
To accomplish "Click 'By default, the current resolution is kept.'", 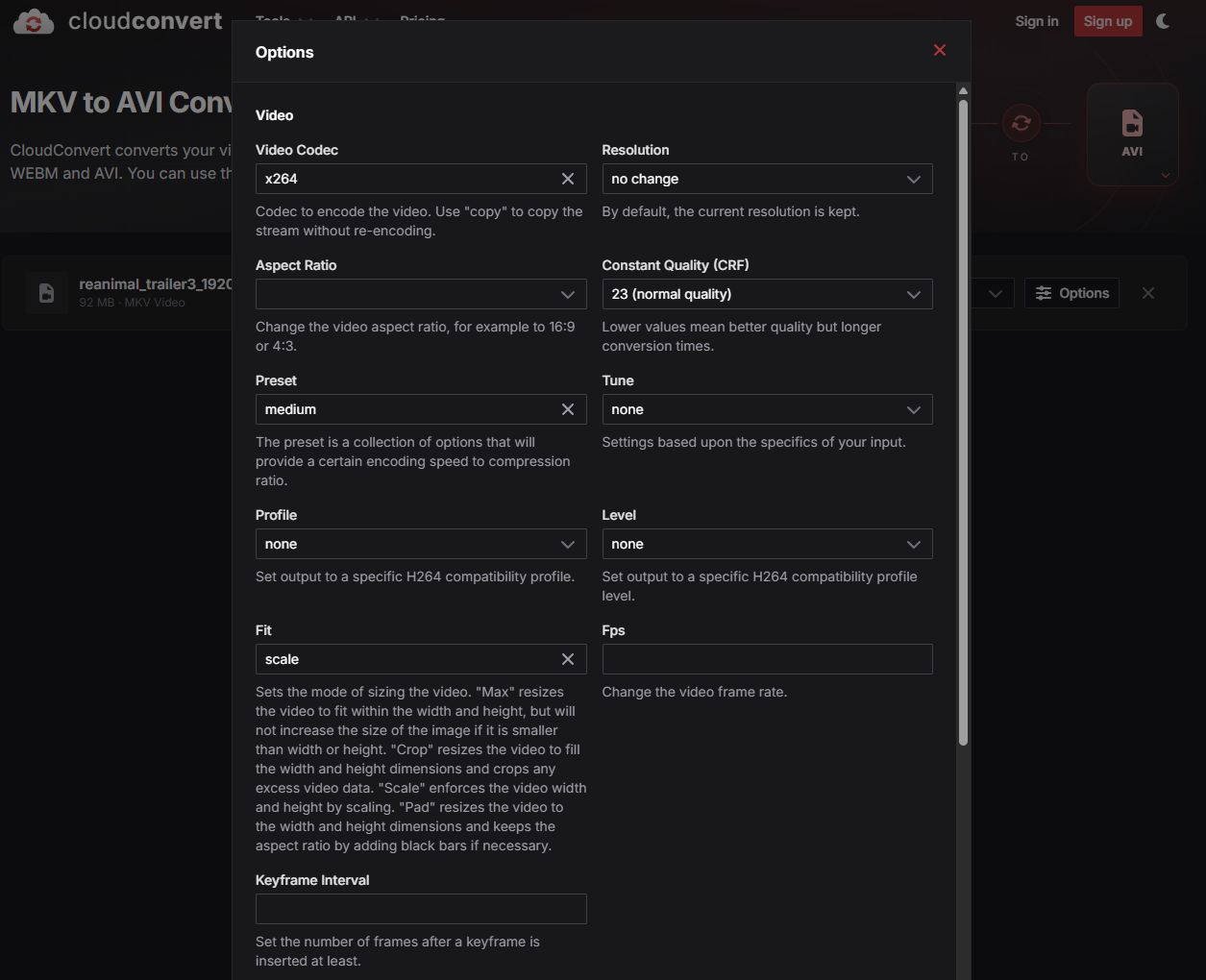I will pyautogui.click(x=731, y=211).
